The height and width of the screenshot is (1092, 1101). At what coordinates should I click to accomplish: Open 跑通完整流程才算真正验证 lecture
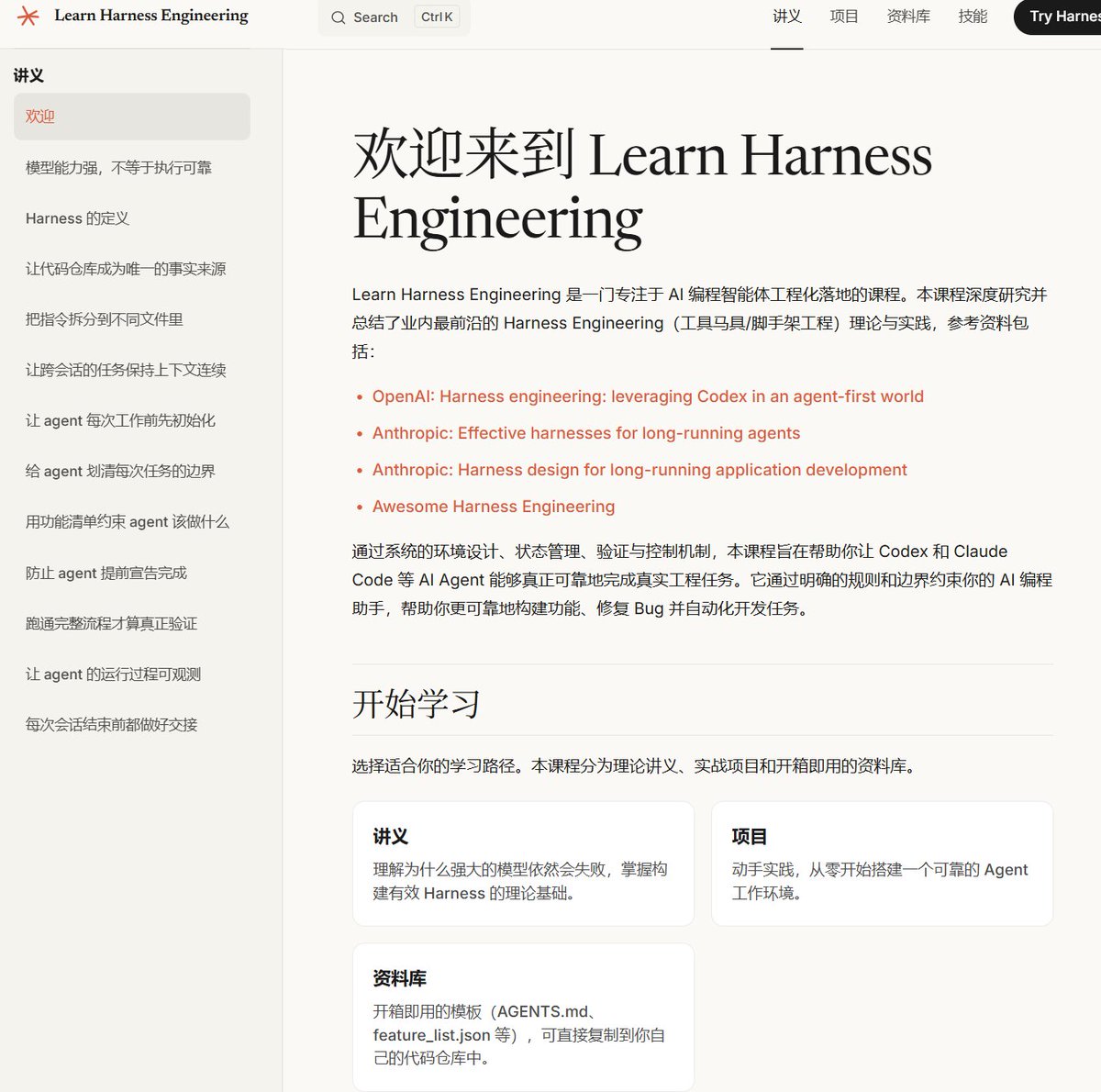111,623
